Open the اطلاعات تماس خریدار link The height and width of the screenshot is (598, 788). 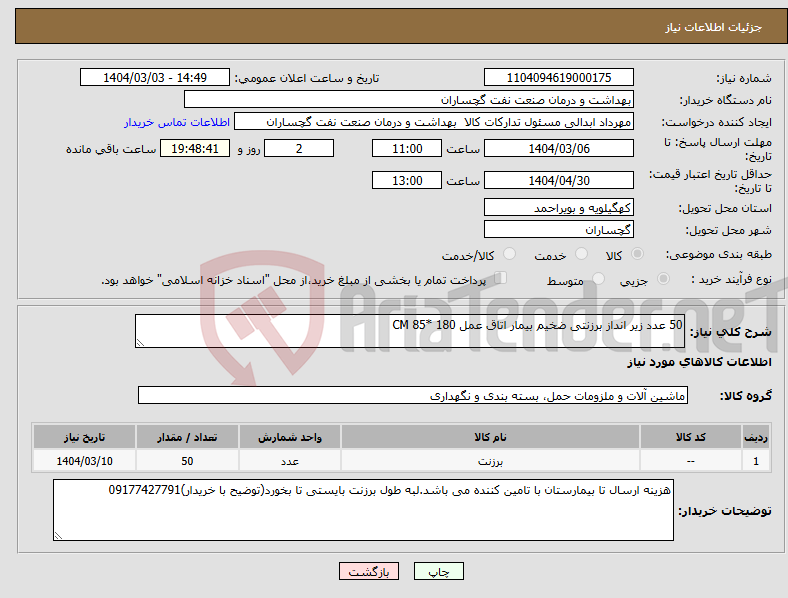(177, 122)
